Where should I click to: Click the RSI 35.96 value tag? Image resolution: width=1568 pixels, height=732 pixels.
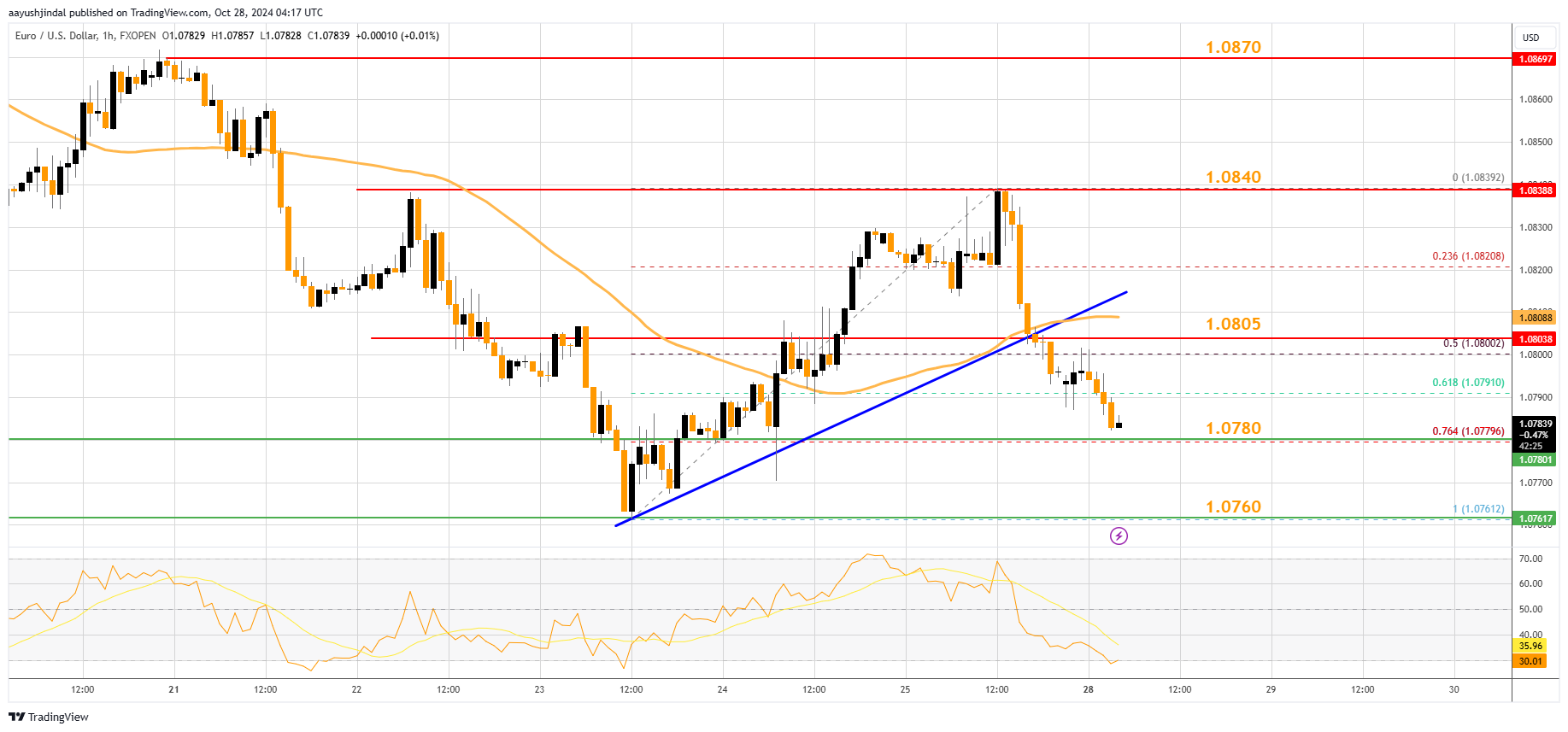point(1530,647)
